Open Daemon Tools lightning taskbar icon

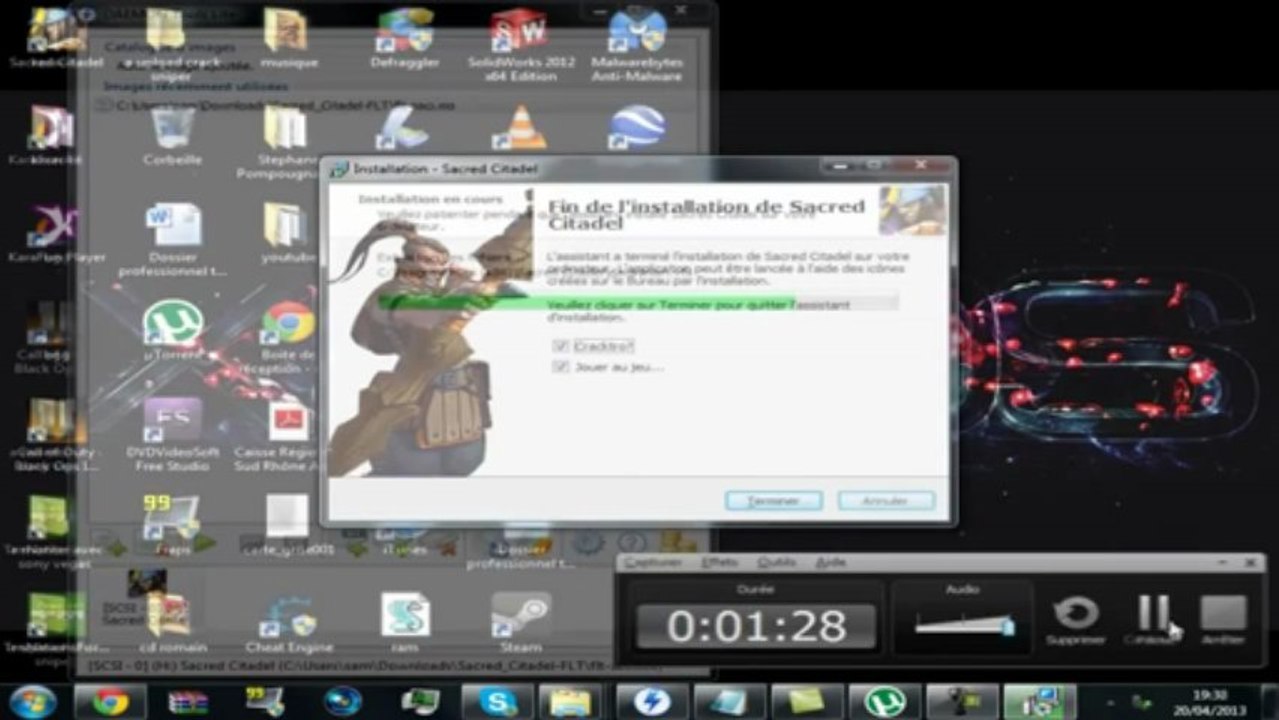[x=653, y=701]
